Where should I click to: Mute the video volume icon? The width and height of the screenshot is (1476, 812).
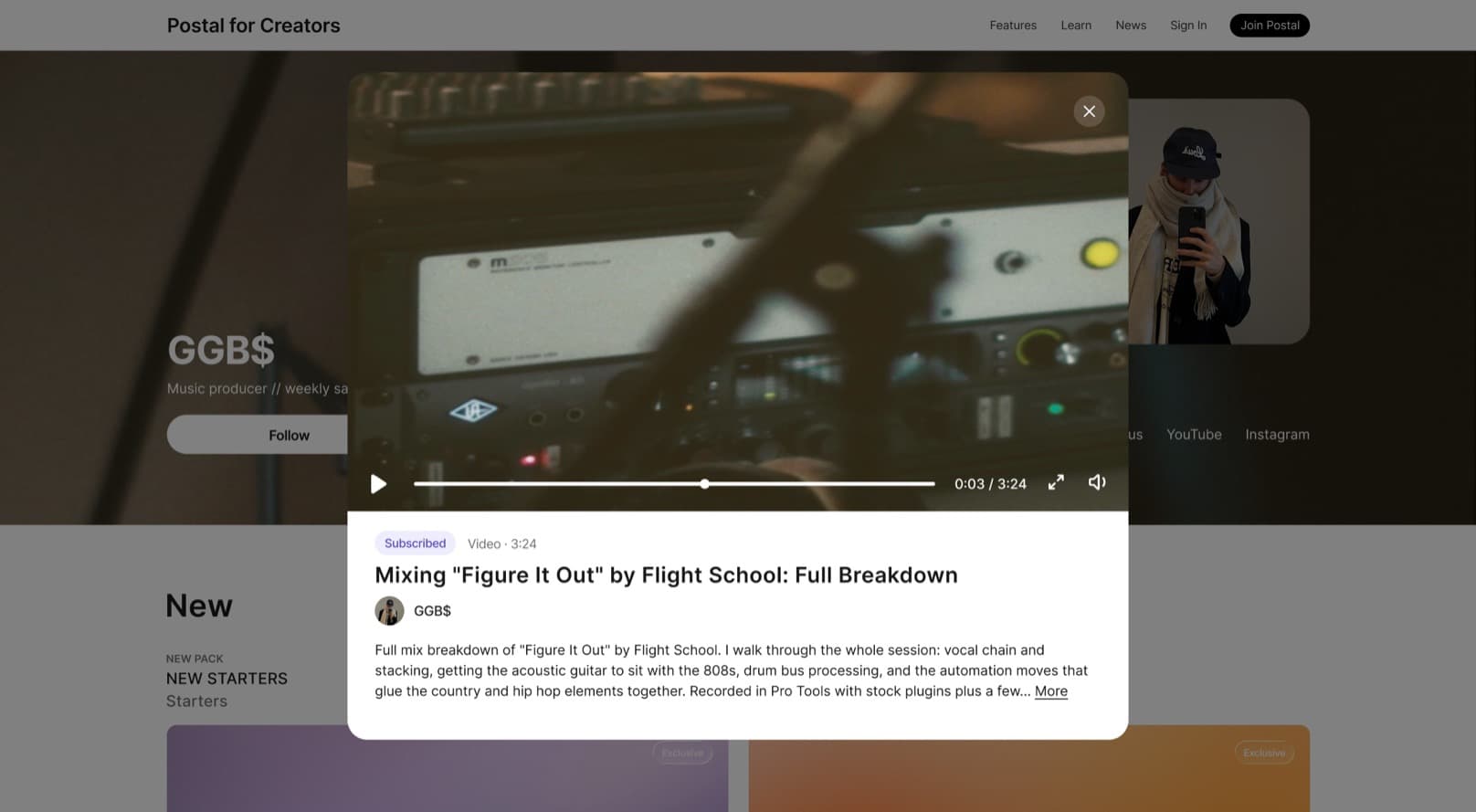(x=1097, y=482)
